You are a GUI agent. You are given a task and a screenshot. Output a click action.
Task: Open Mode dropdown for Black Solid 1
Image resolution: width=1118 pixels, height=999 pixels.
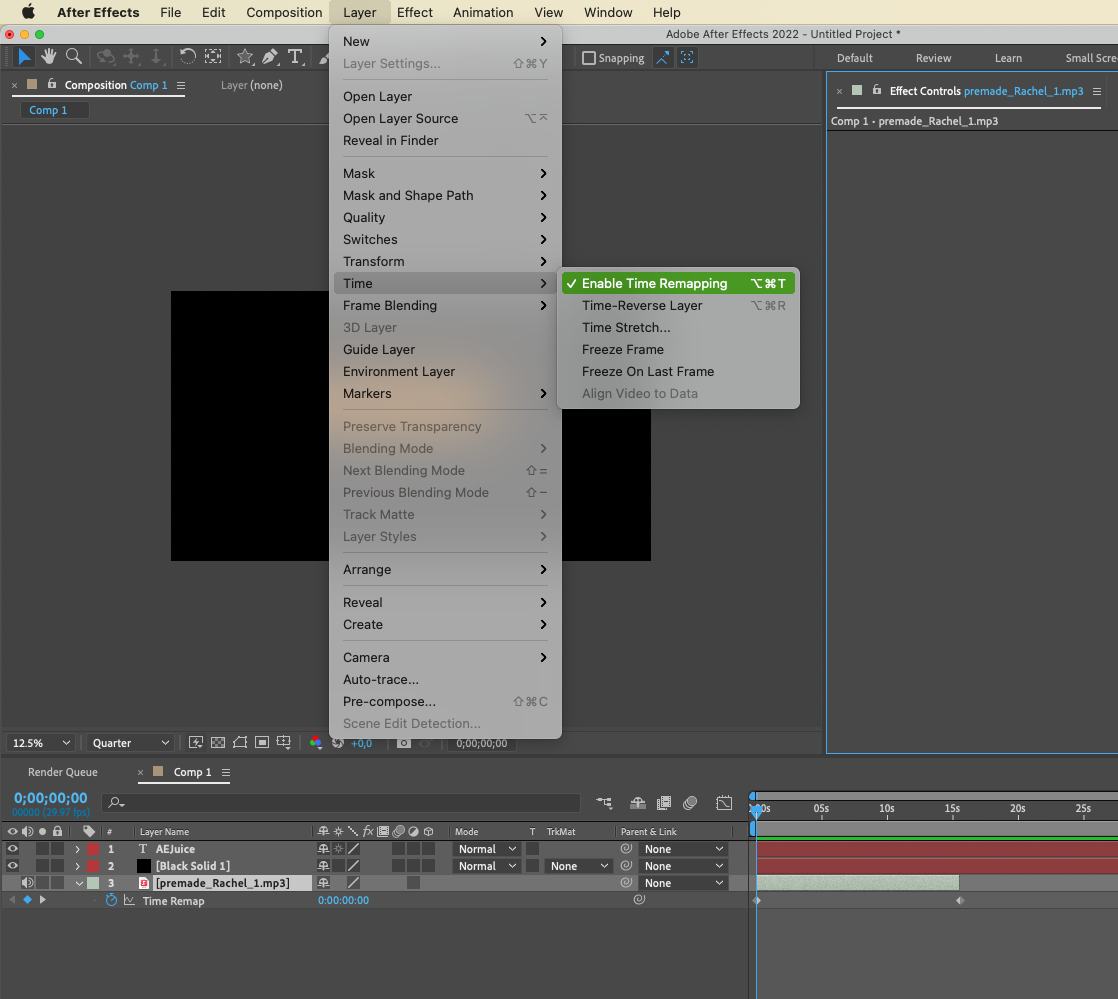pyautogui.click(x=487, y=866)
